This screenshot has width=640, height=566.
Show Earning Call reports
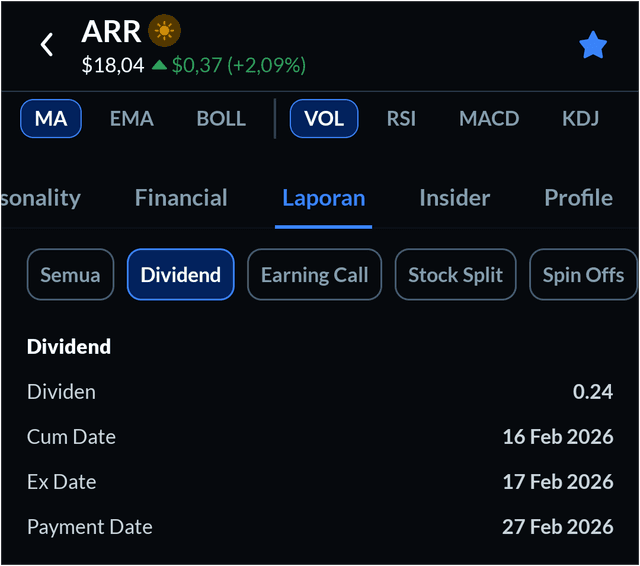coord(314,275)
